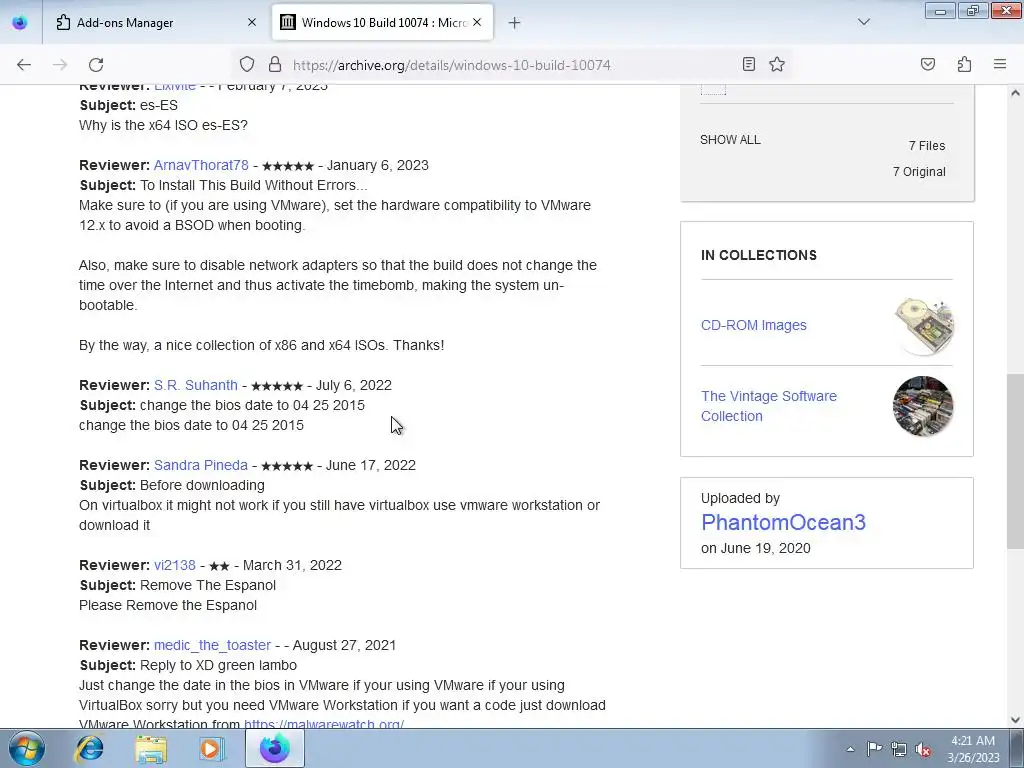Click 'on June 19, 2020' upload date
This screenshot has width=1024, height=768.
pos(756,549)
